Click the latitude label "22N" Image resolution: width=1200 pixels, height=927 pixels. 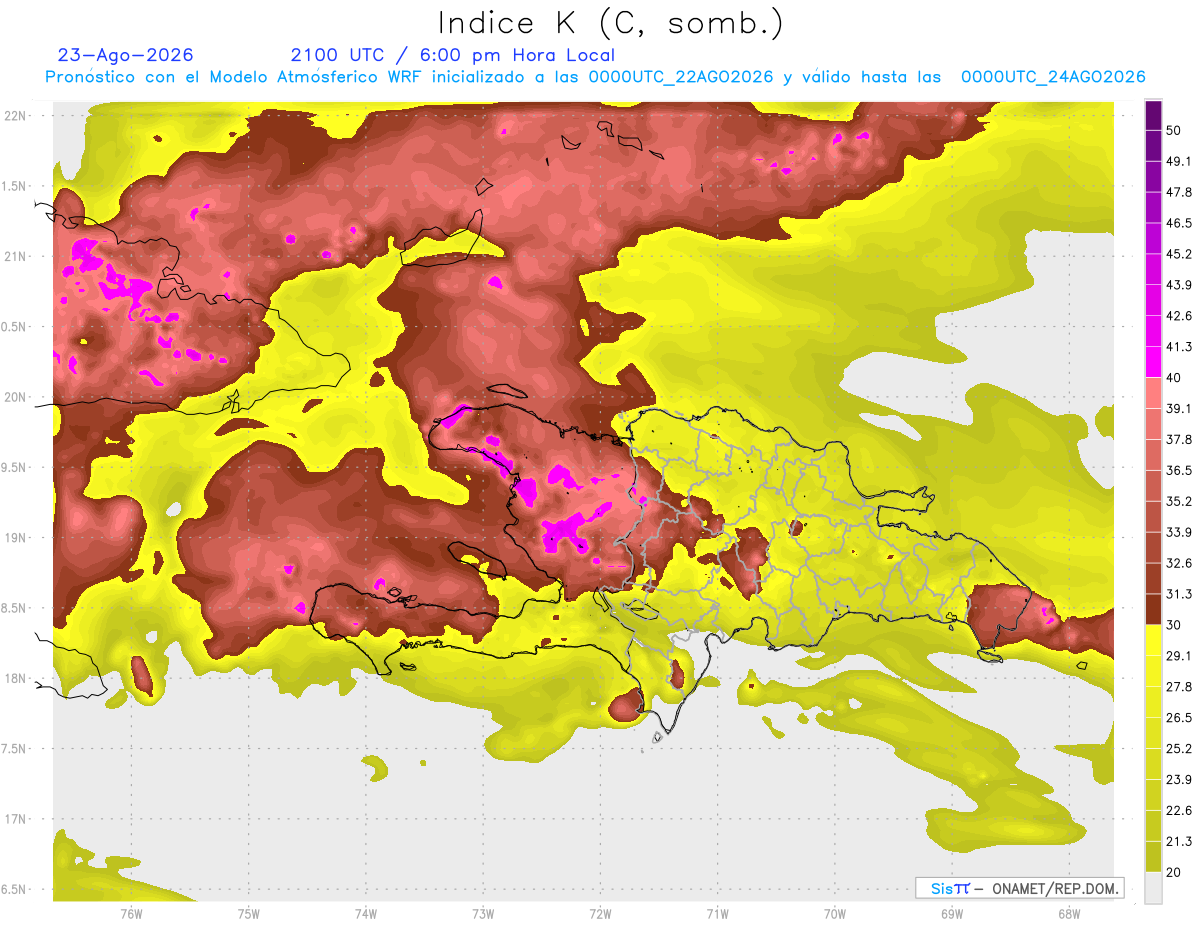point(15,116)
